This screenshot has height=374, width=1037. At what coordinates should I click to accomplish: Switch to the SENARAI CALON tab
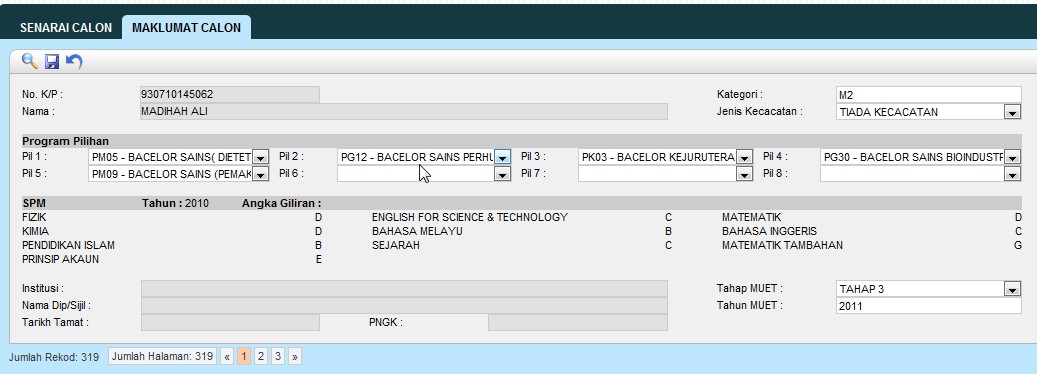(65, 28)
